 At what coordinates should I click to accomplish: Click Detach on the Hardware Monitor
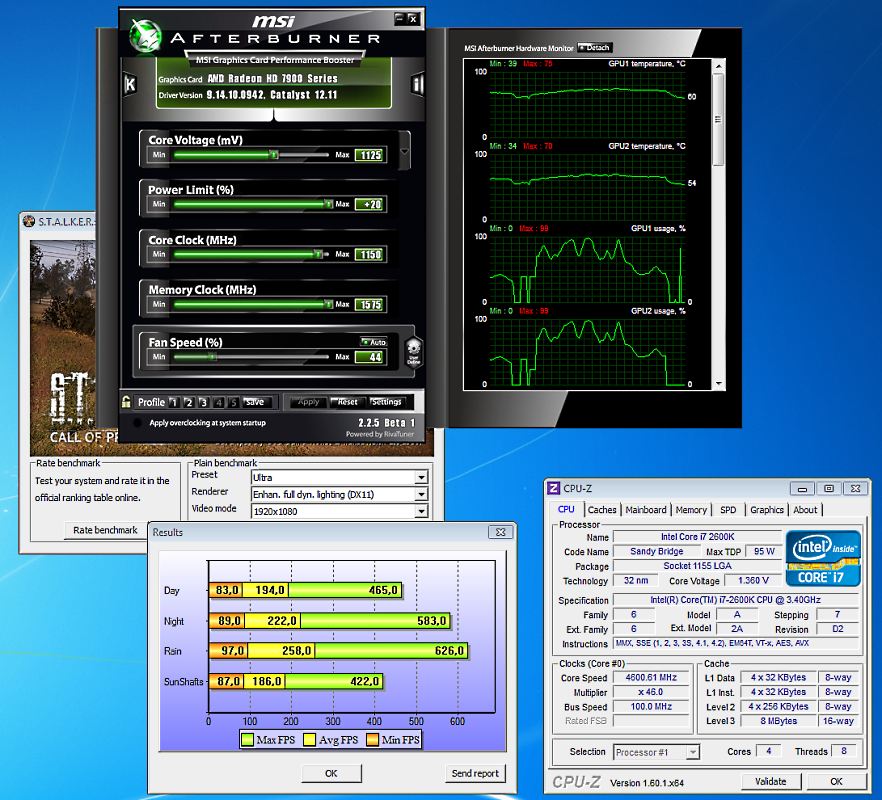(x=594, y=48)
